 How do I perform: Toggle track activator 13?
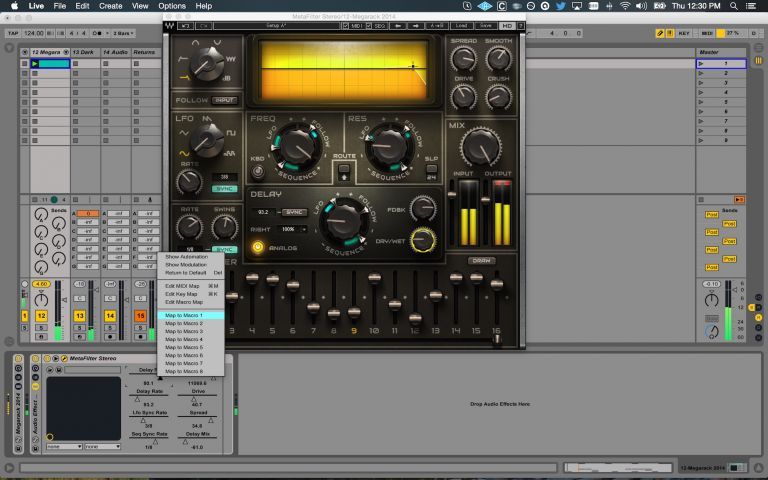(79, 316)
